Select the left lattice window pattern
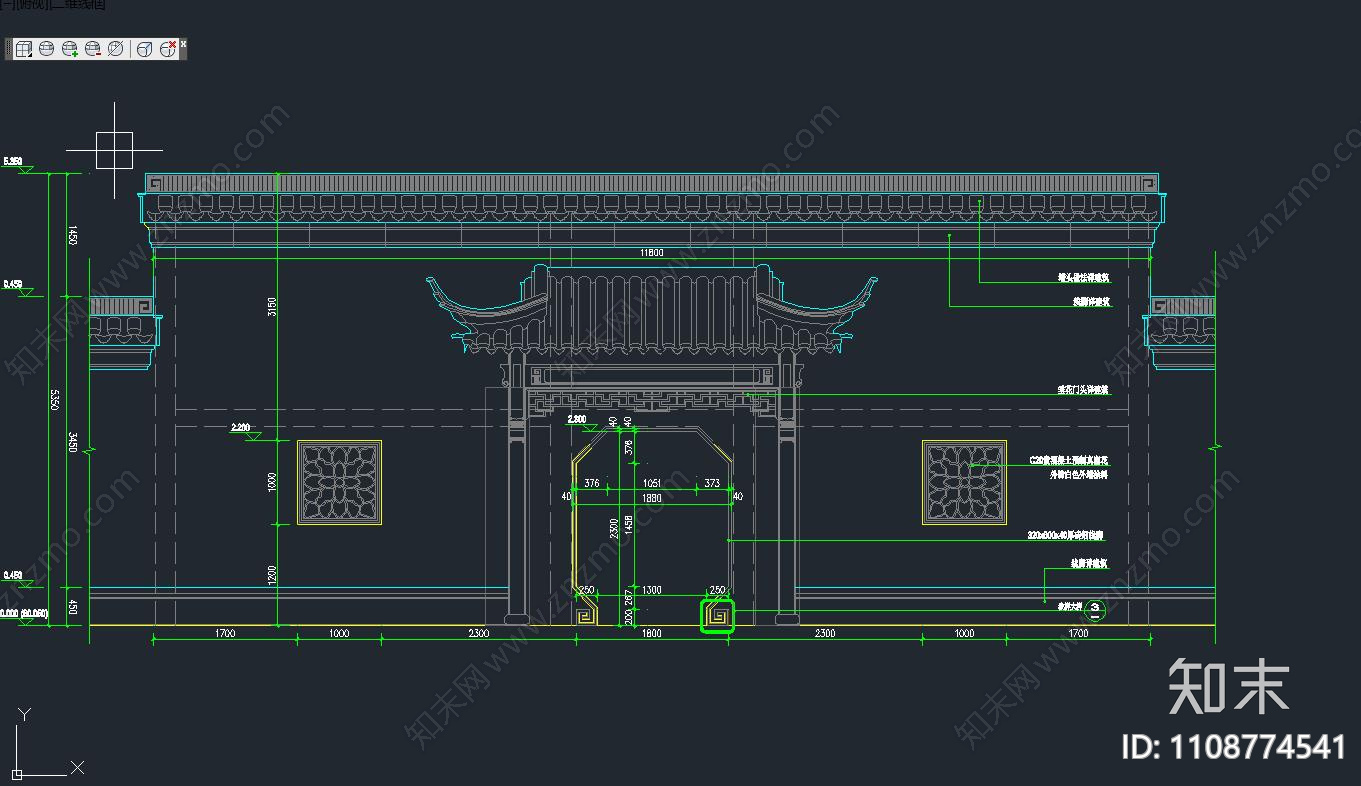1361x786 pixels. pyautogui.click(x=339, y=483)
